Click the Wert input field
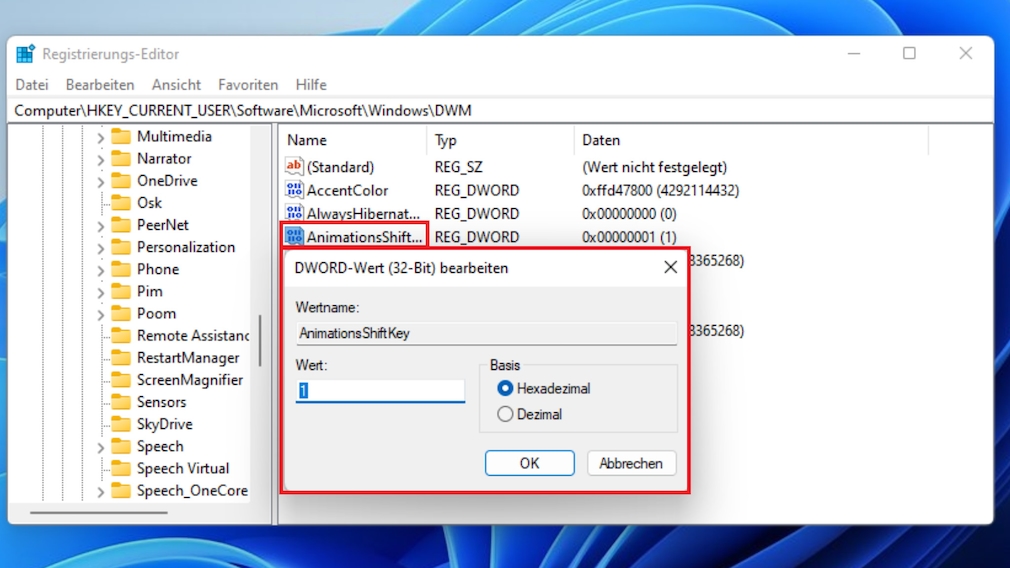 (380, 390)
